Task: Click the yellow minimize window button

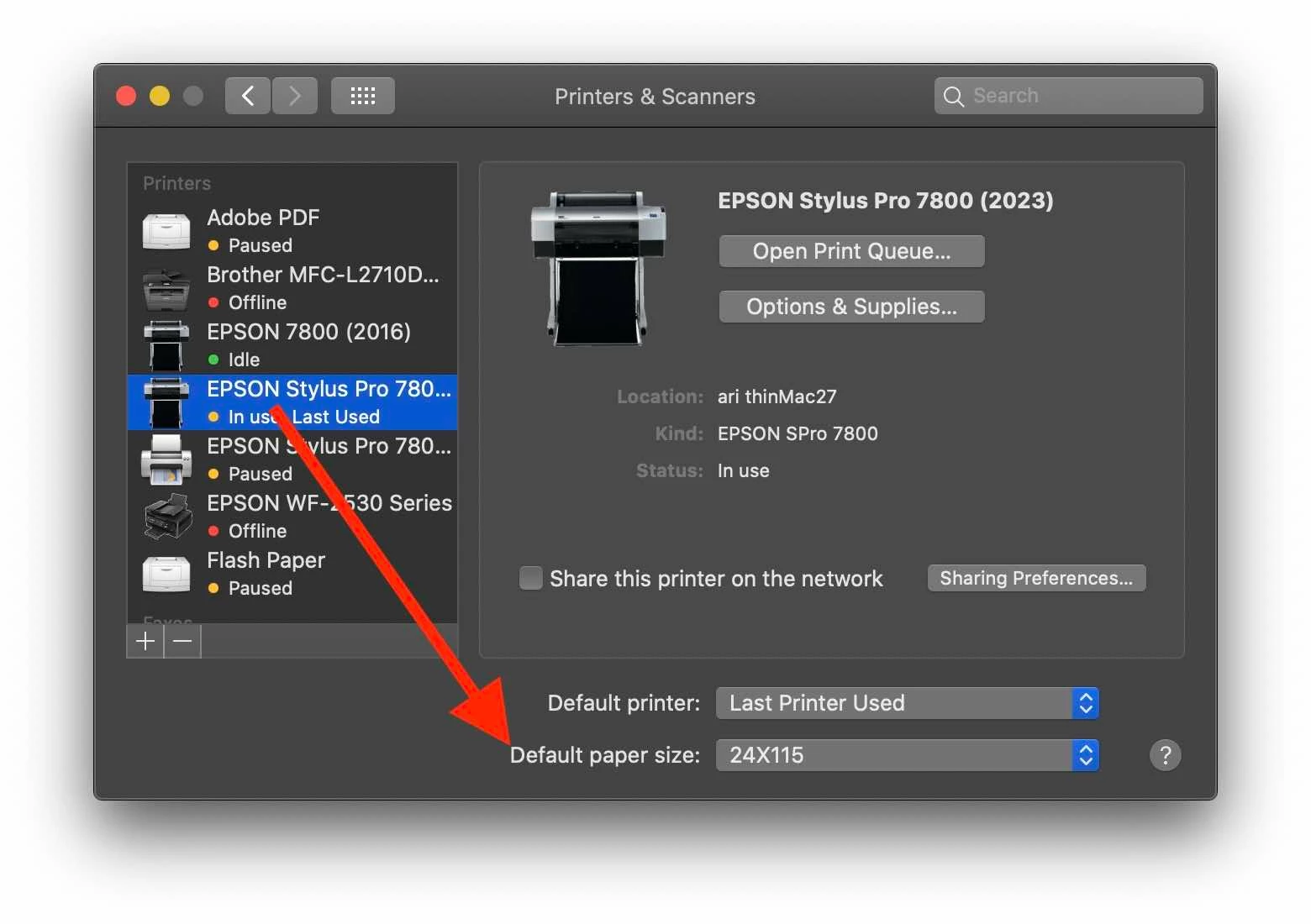Action: coord(160,96)
